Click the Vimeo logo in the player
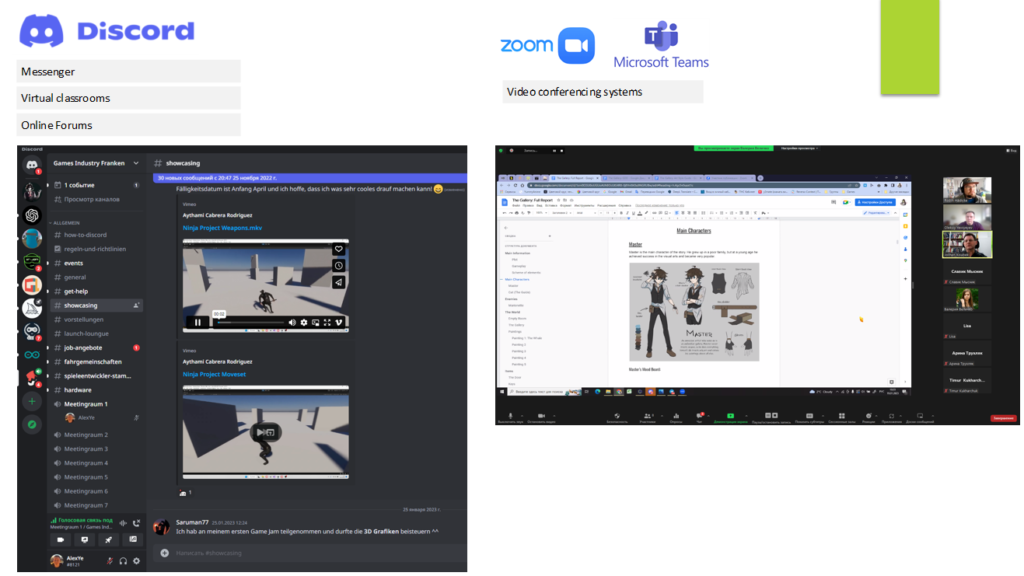 pyautogui.click(x=339, y=323)
